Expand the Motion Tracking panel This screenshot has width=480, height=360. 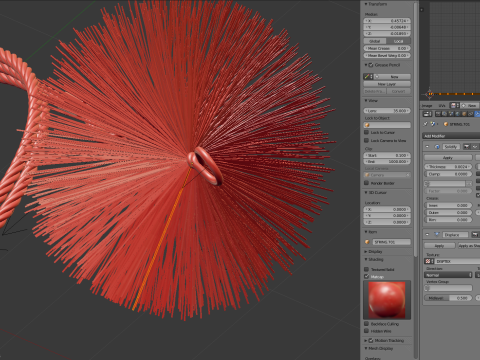(x=366, y=341)
